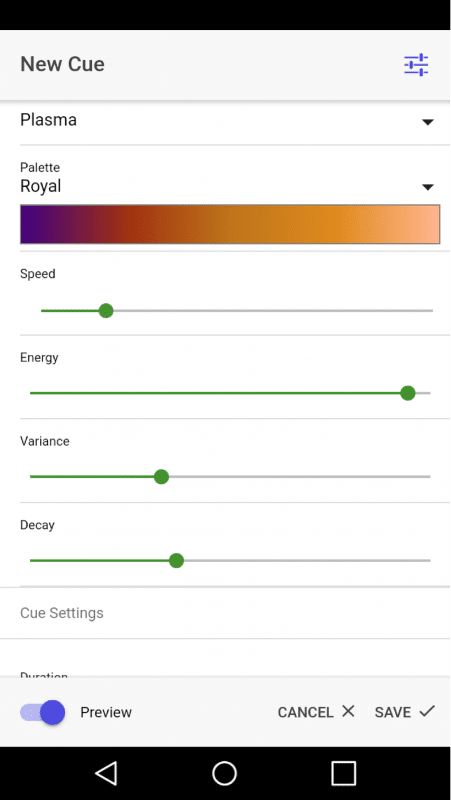Select the Plasma effect name field

(x=227, y=121)
